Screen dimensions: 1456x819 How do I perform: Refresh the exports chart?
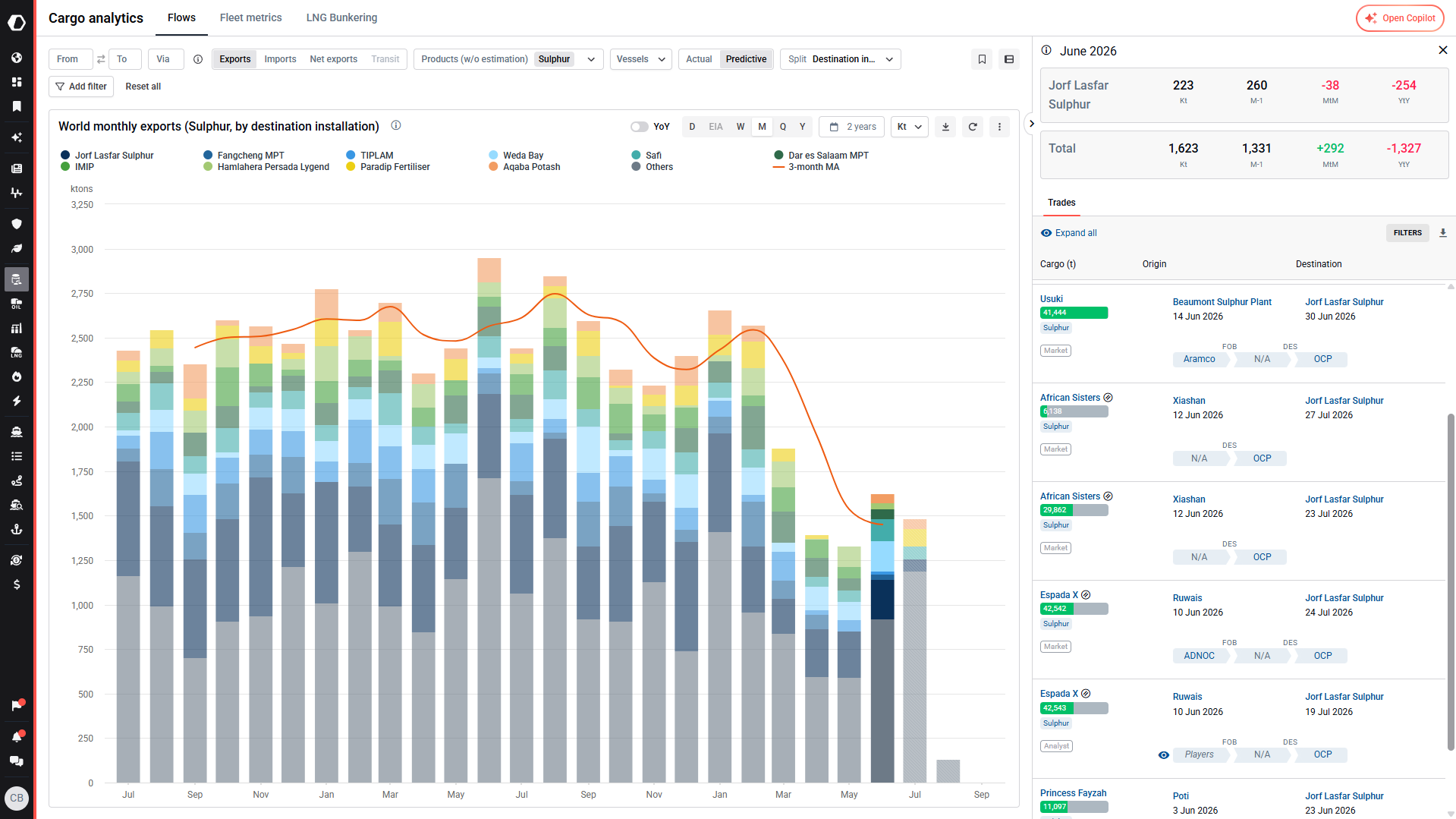pos(973,127)
